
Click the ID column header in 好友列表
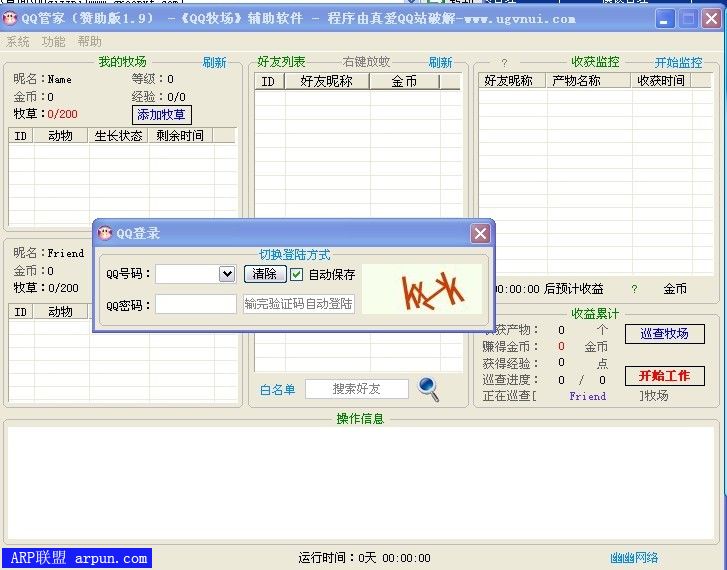(x=269, y=81)
